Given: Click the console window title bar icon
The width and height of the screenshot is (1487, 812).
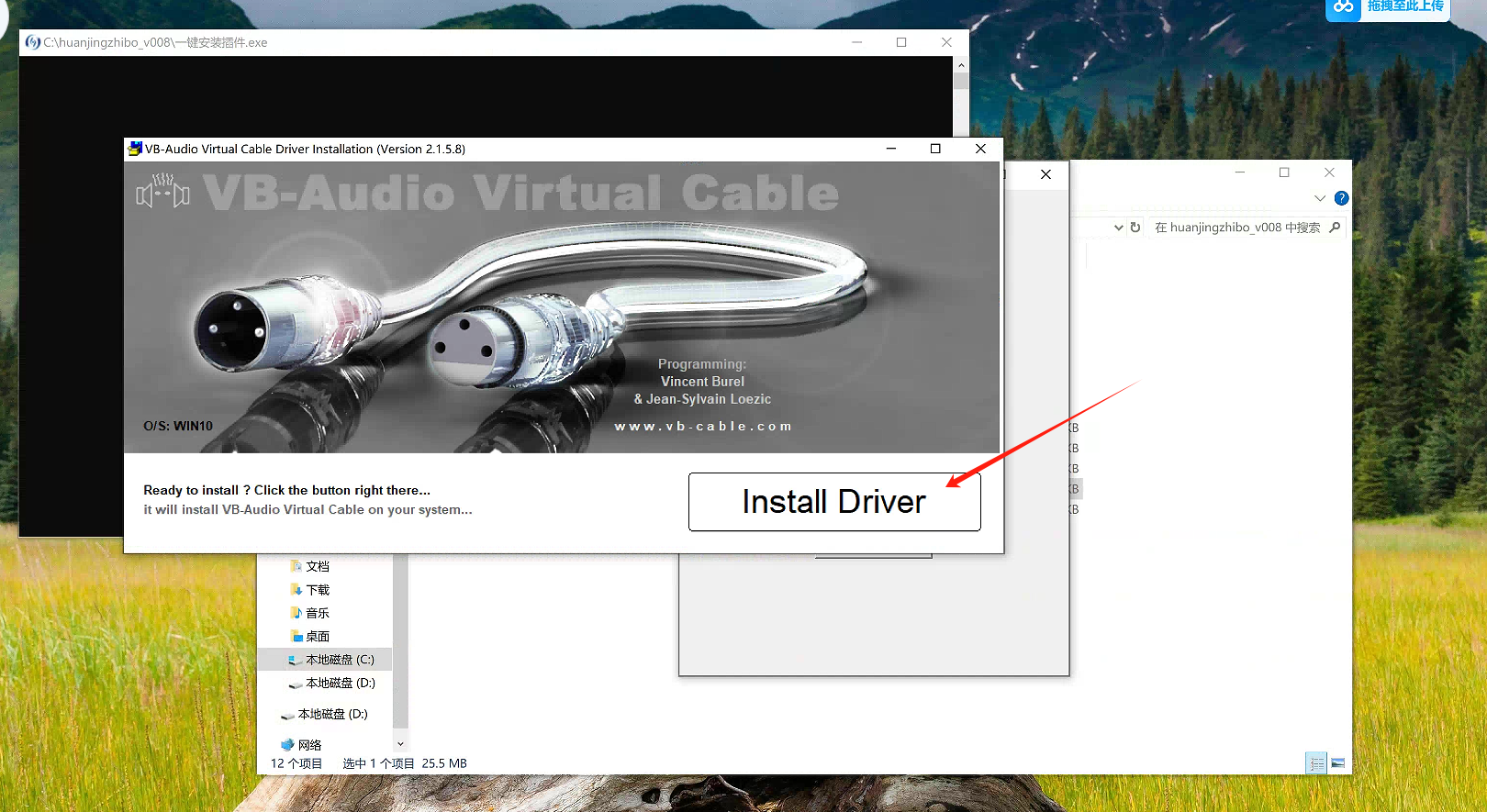Looking at the screenshot, I should [33, 42].
